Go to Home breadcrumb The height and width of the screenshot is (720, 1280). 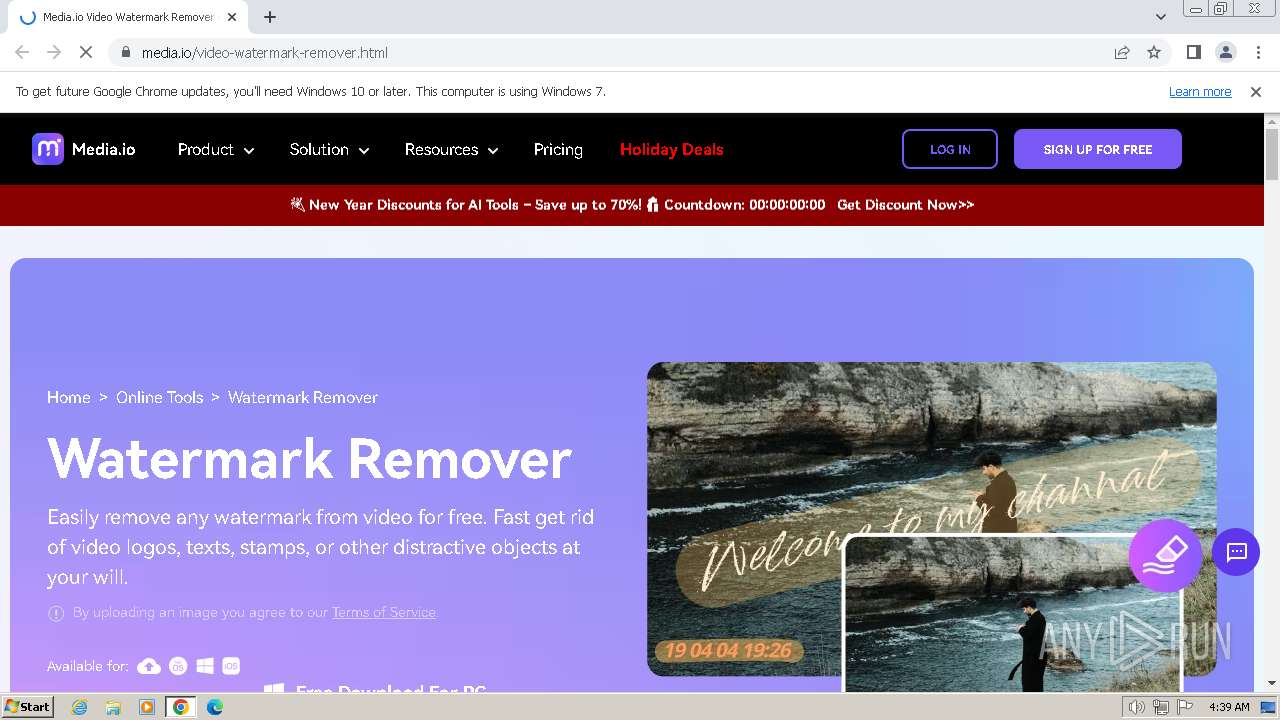point(69,397)
